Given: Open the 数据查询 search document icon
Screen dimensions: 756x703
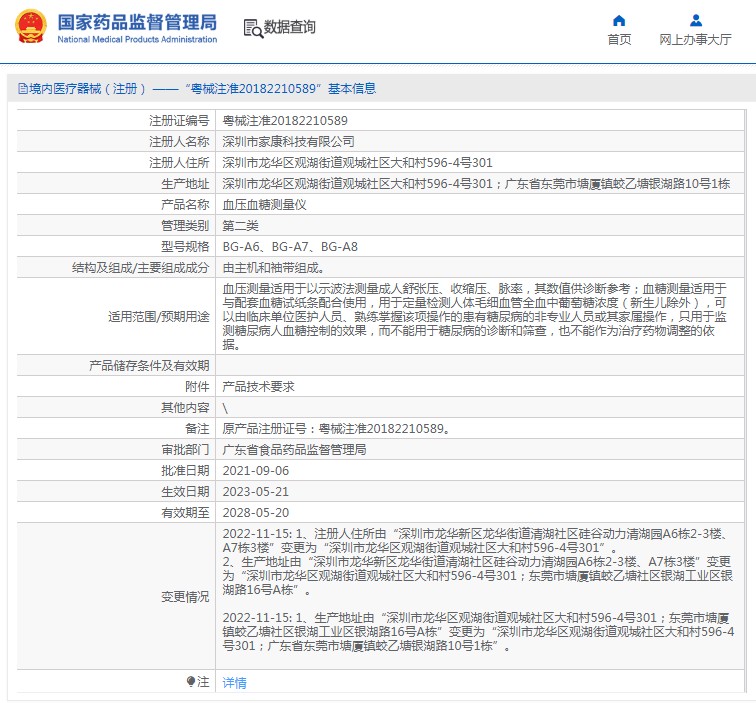Looking at the screenshot, I should point(253,28).
